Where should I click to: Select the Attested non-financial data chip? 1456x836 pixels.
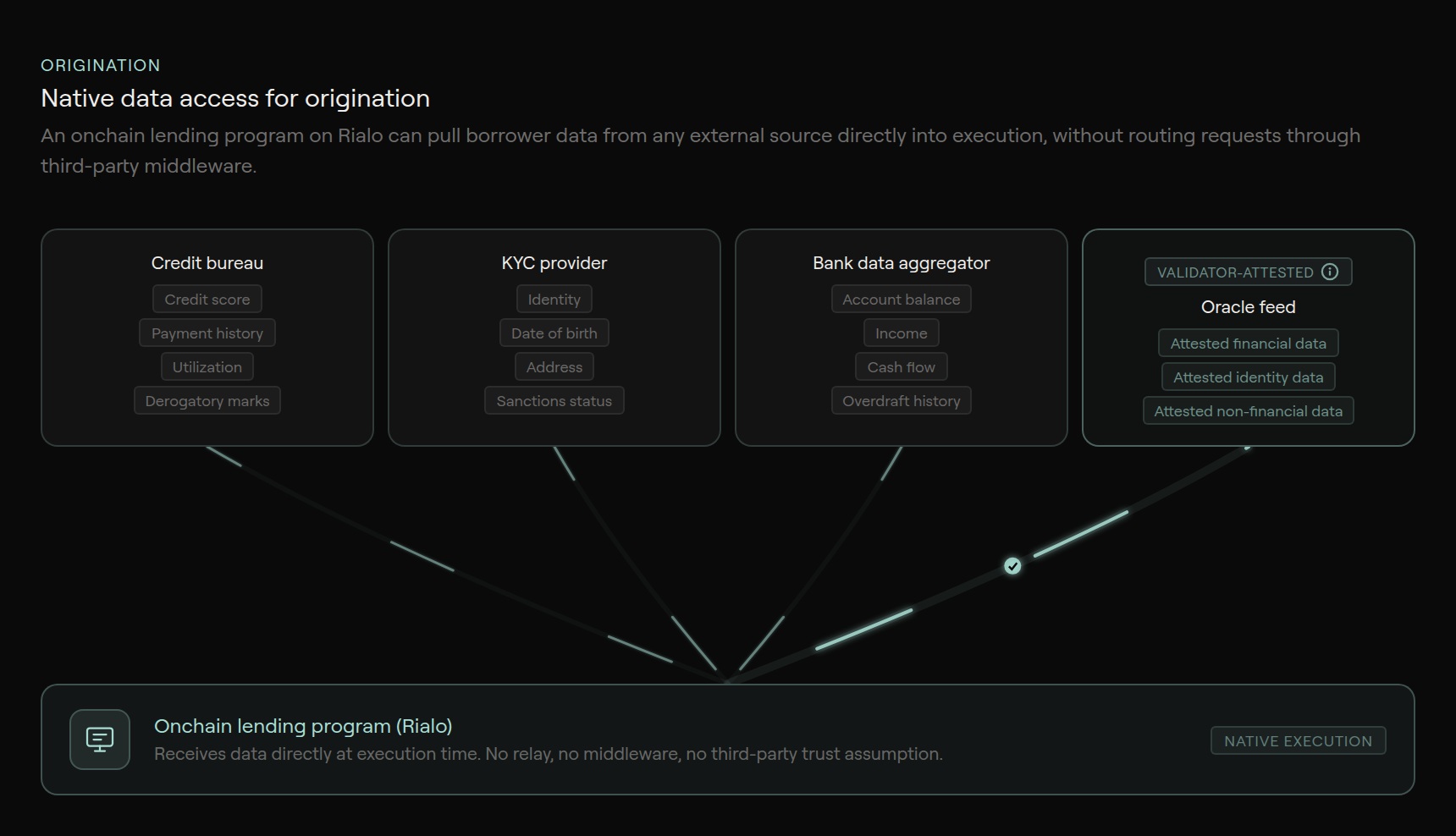coord(1249,411)
